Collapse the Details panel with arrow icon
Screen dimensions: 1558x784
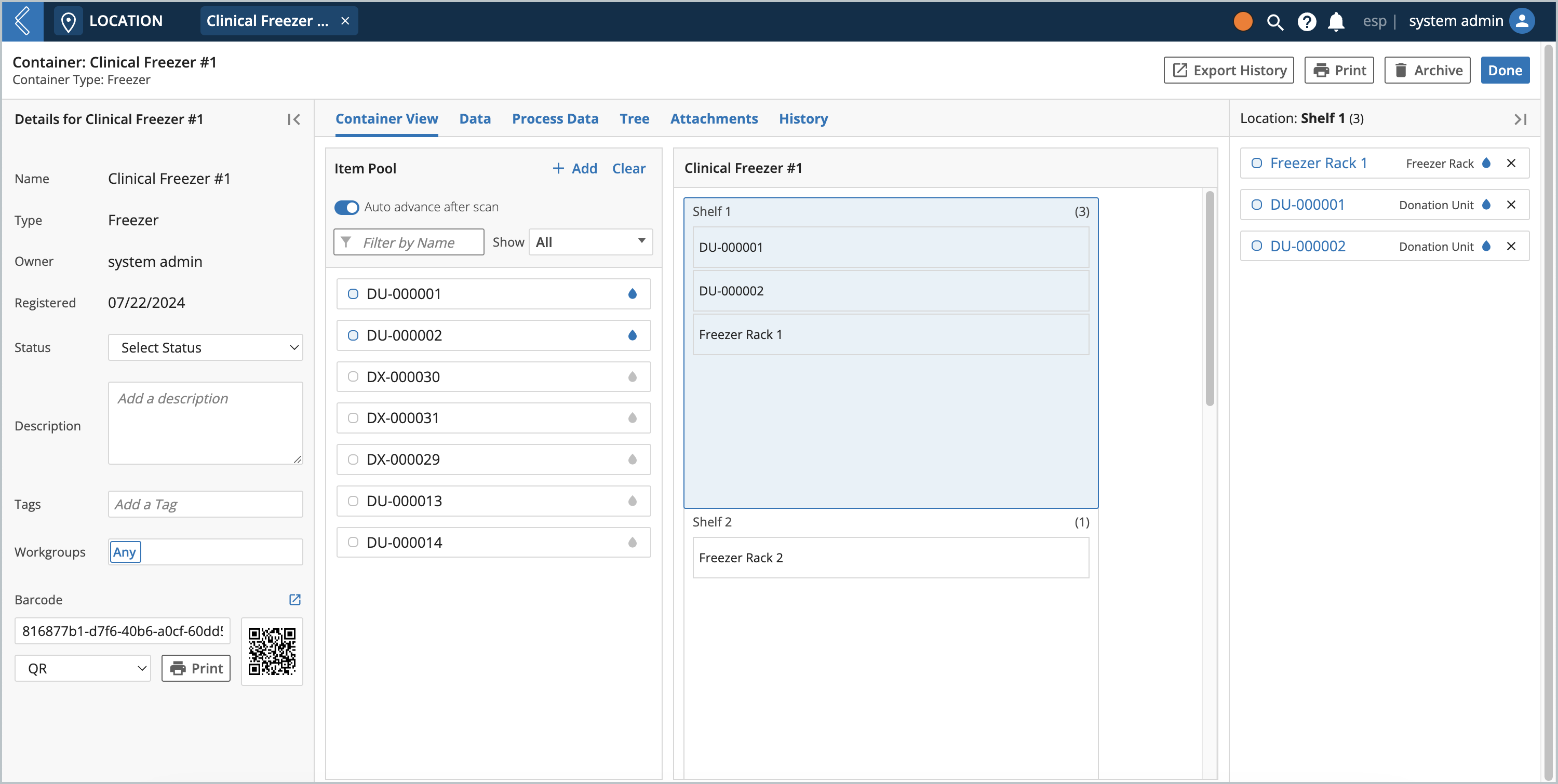(x=294, y=119)
